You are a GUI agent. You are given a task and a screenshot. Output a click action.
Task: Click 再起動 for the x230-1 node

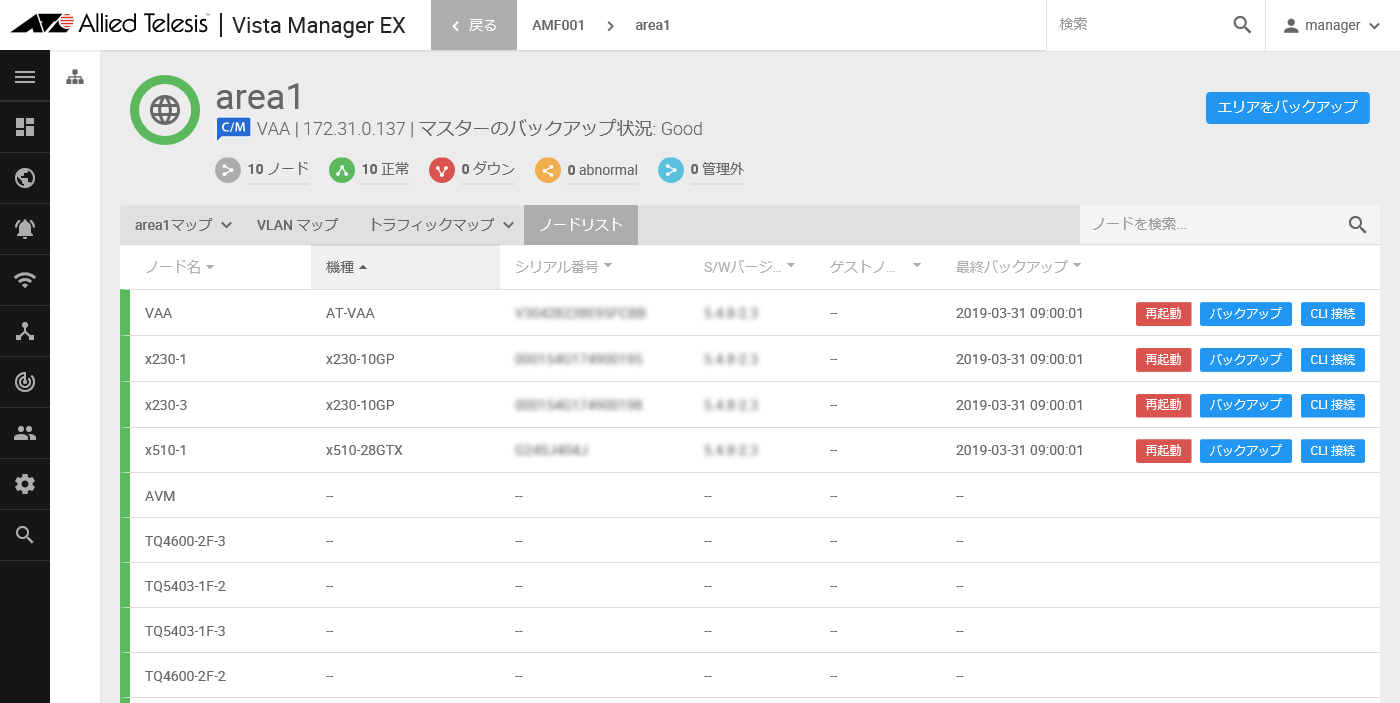point(1164,360)
